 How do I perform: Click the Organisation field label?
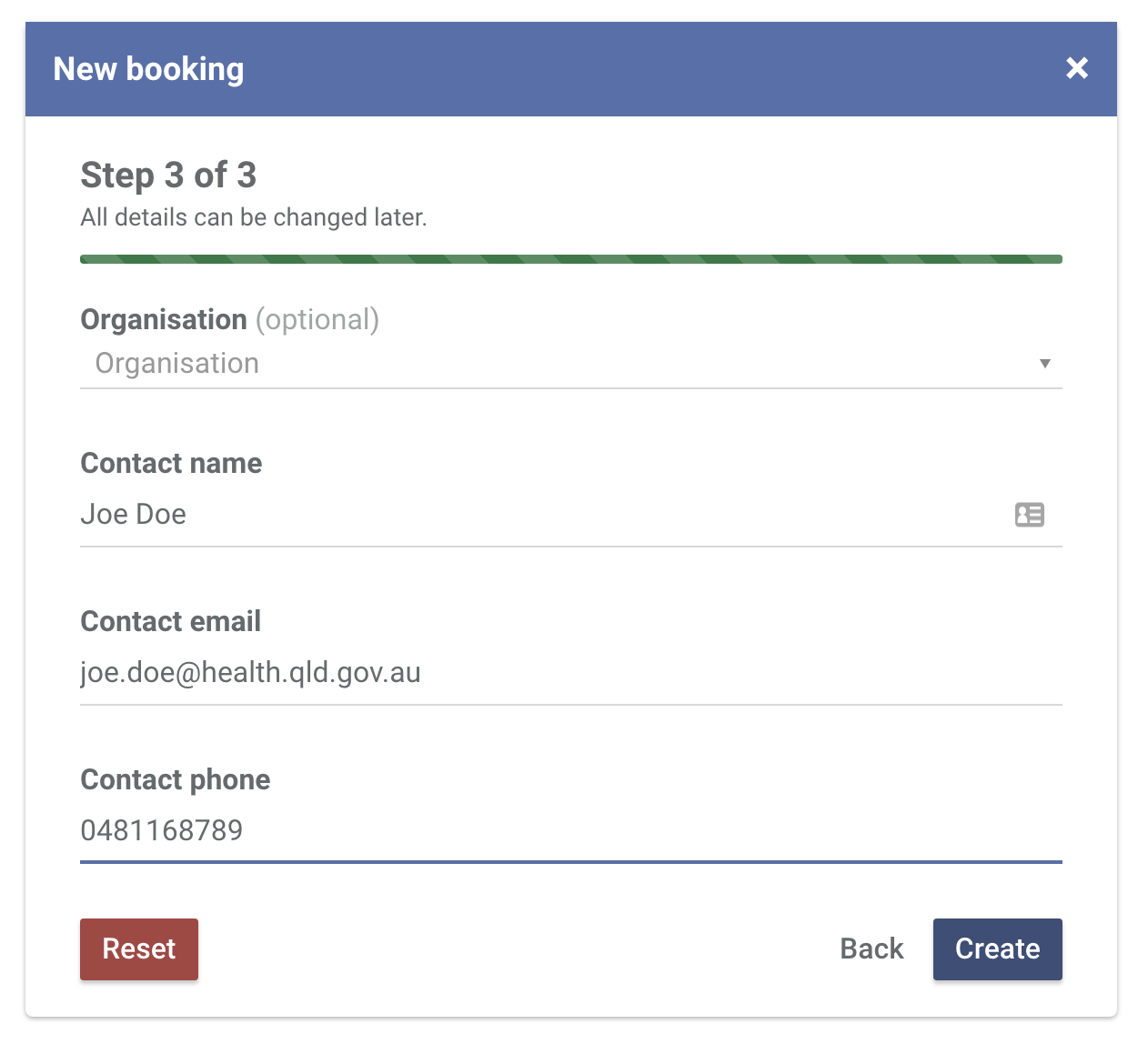pyautogui.click(x=164, y=319)
